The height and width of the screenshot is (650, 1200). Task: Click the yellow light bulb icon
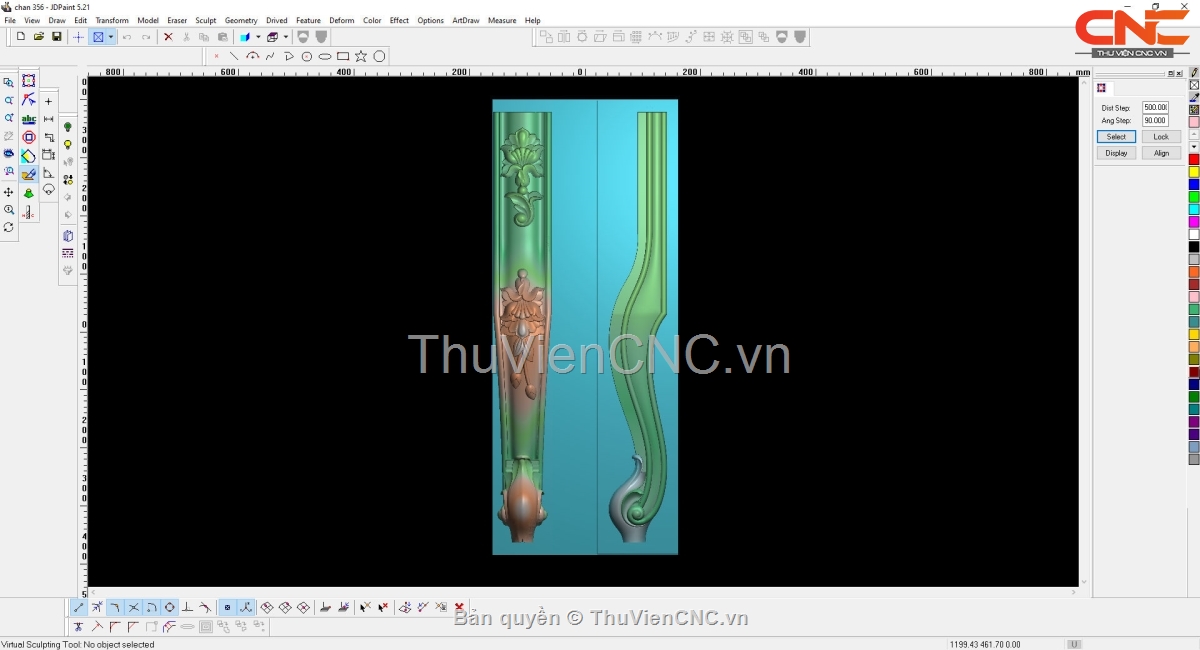68,145
